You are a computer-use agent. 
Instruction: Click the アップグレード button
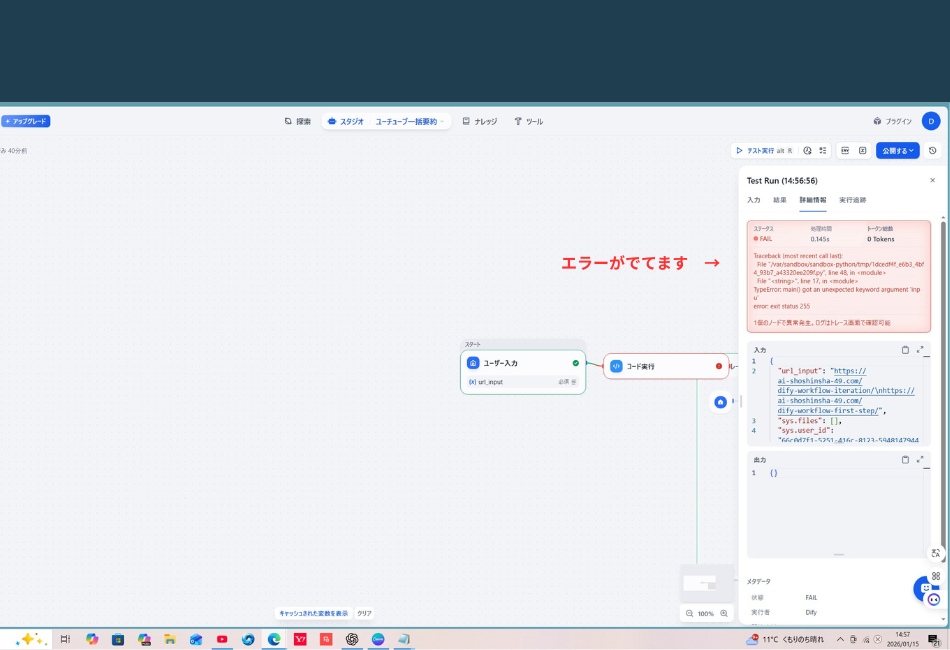27,121
